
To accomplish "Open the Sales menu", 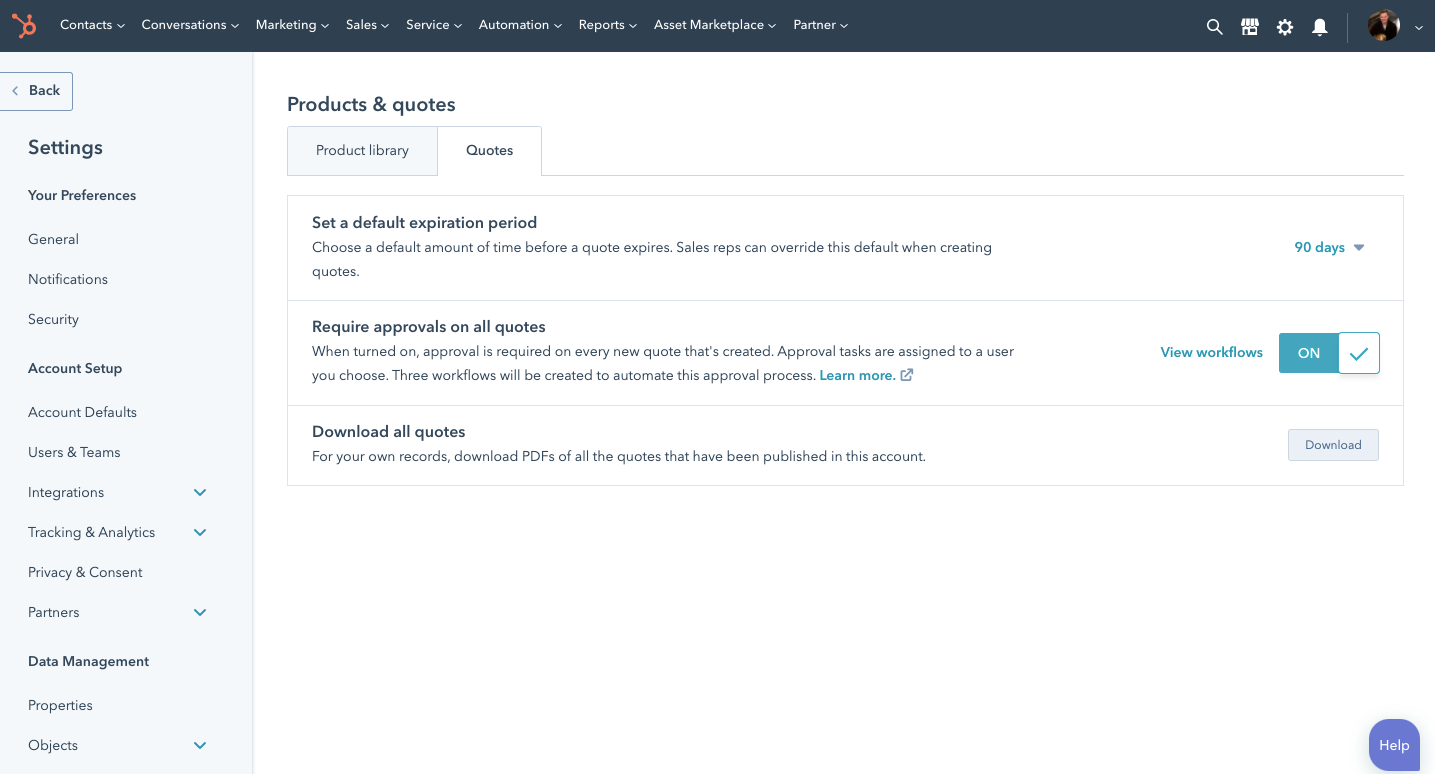I will coord(368,25).
